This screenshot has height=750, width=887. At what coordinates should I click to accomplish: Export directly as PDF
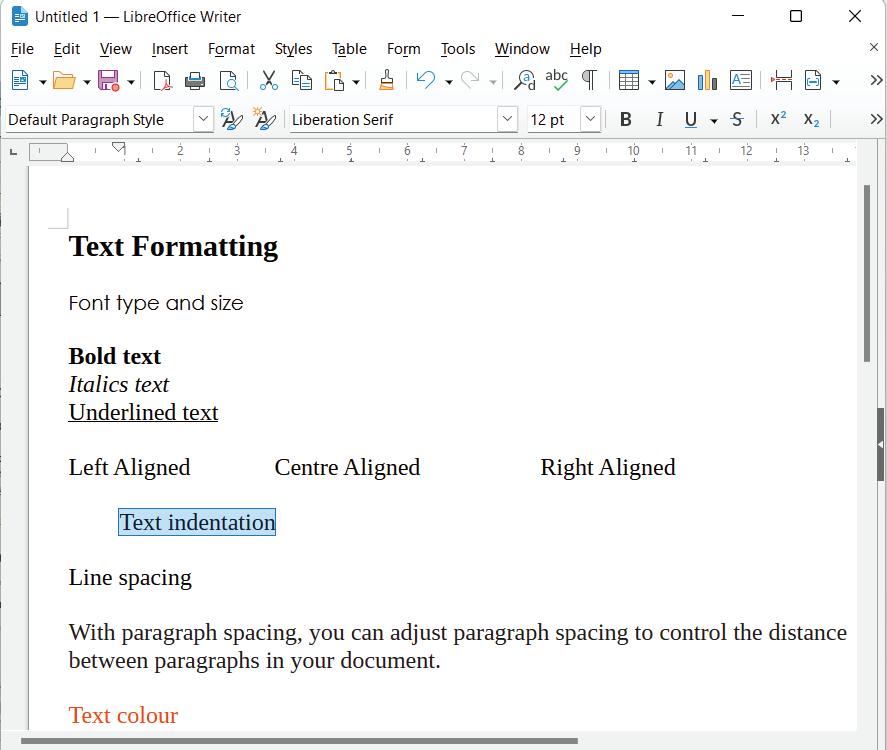click(x=162, y=80)
